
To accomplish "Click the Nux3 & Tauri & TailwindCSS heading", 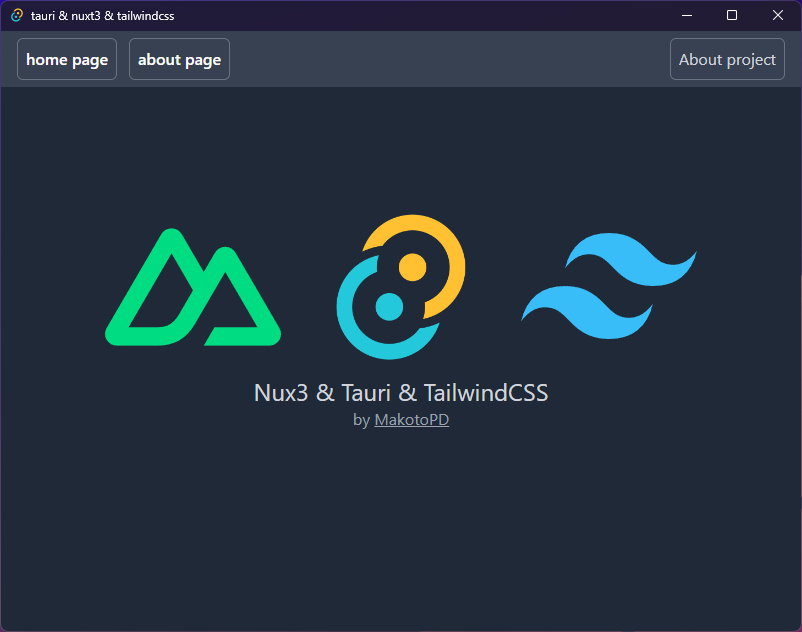I will coord(401,393).
